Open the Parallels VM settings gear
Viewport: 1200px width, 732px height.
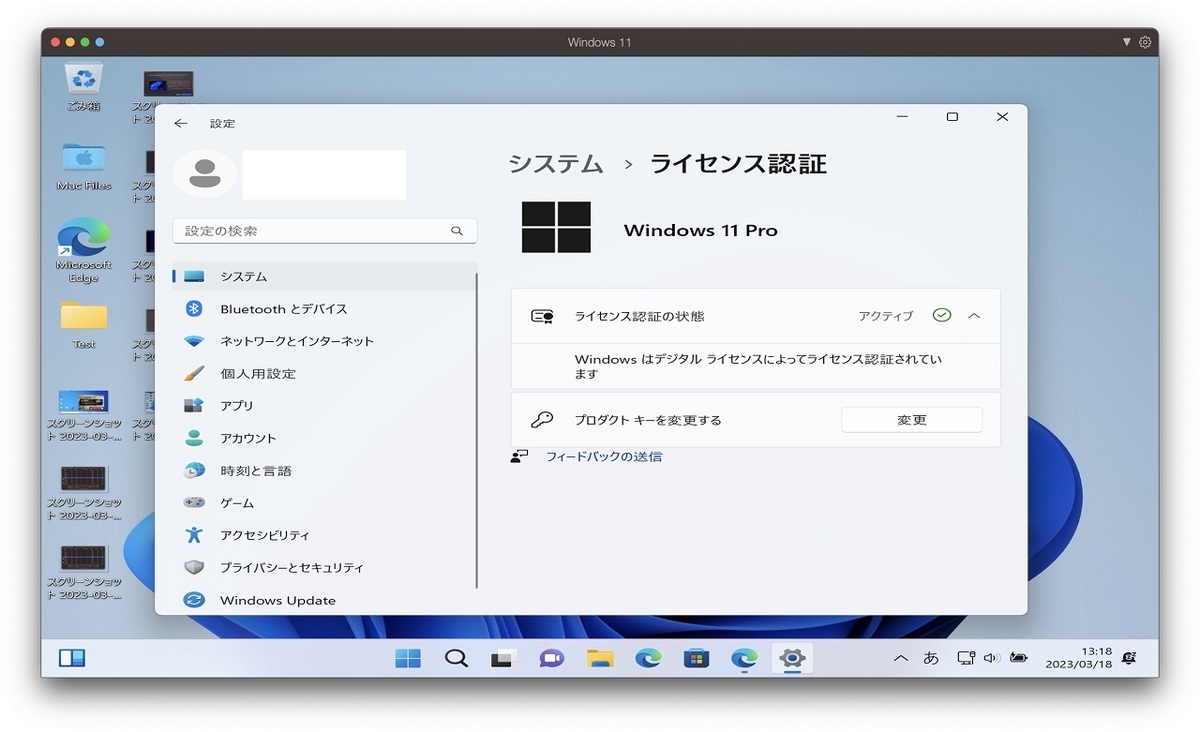pos(1145,42)
